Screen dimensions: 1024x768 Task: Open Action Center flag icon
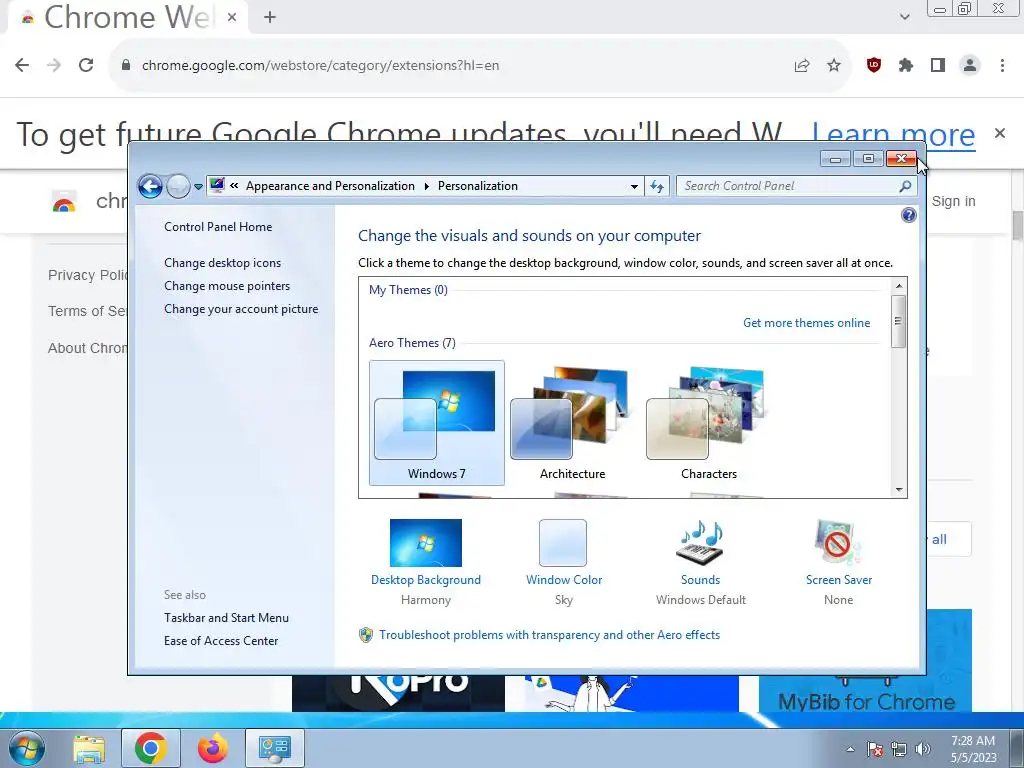coord(875,749)
